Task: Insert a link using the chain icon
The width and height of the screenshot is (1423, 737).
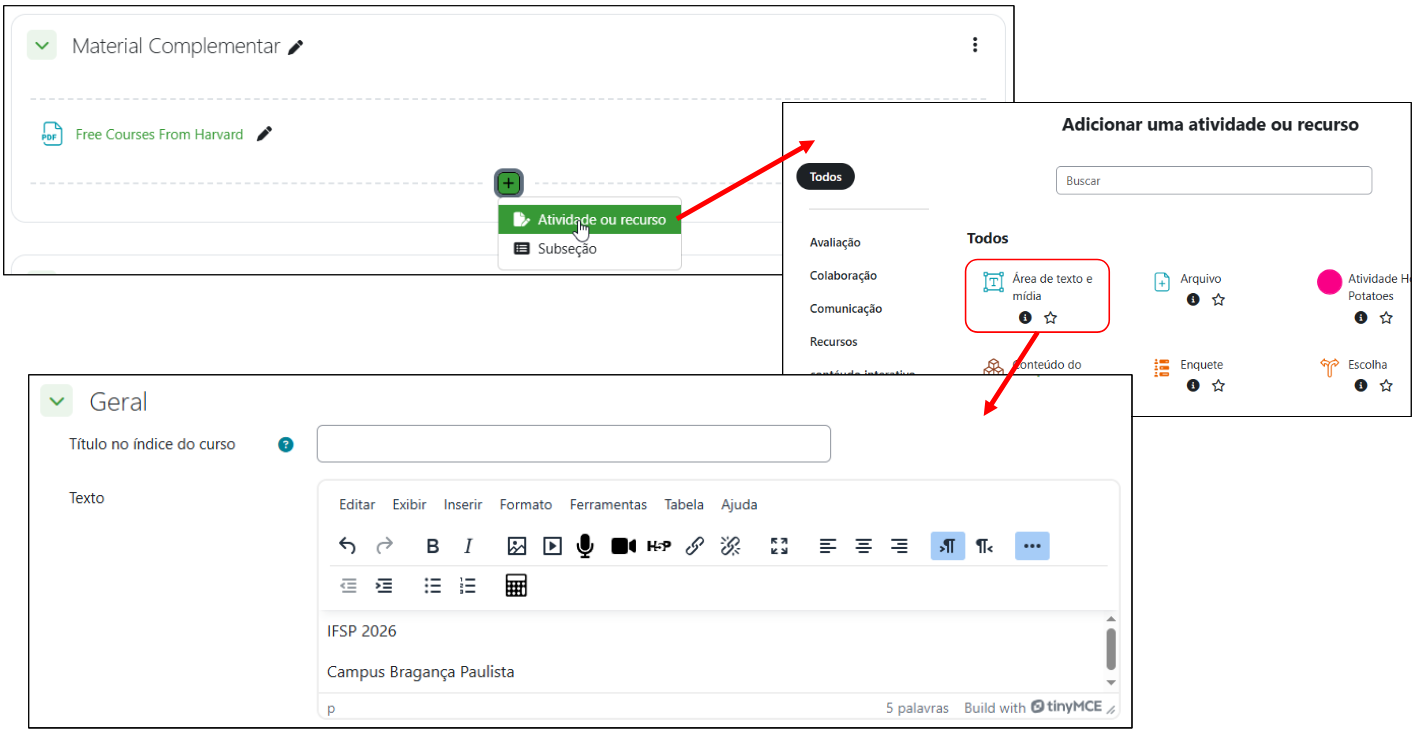Action: click(695, 546)
